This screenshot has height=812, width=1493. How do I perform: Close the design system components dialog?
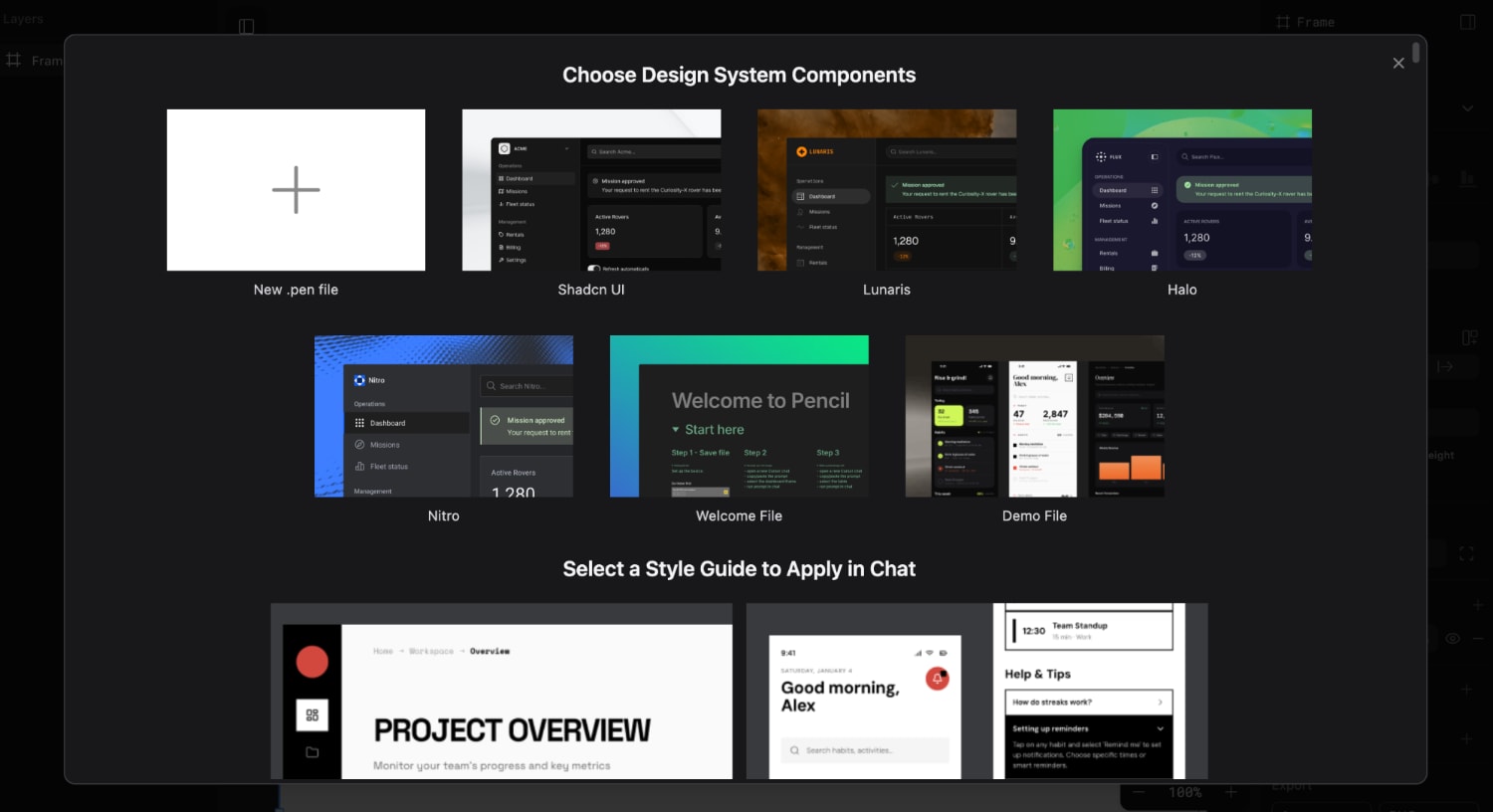point(1398,63)
